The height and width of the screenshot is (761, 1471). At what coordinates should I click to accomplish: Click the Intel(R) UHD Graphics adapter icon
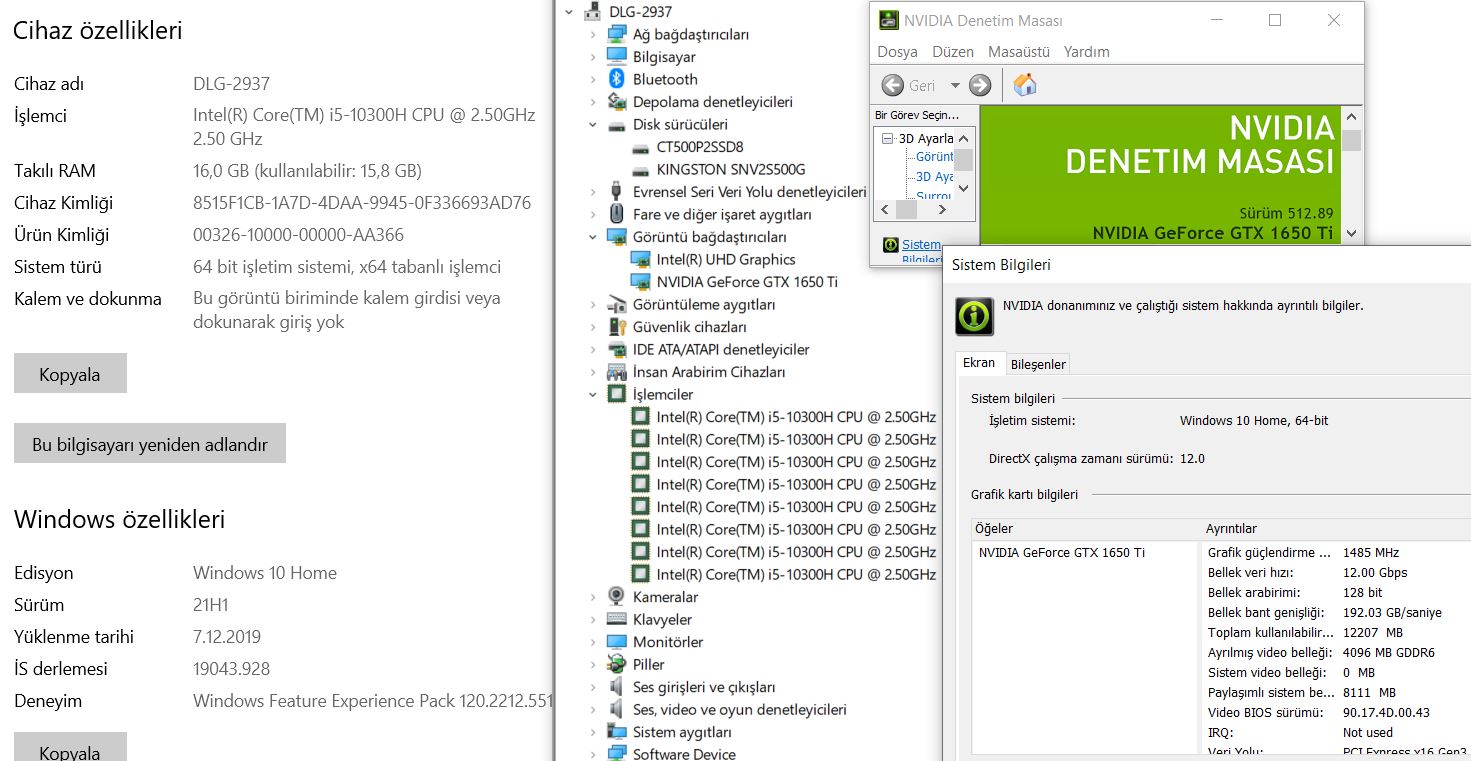click(x=641, y=259)
